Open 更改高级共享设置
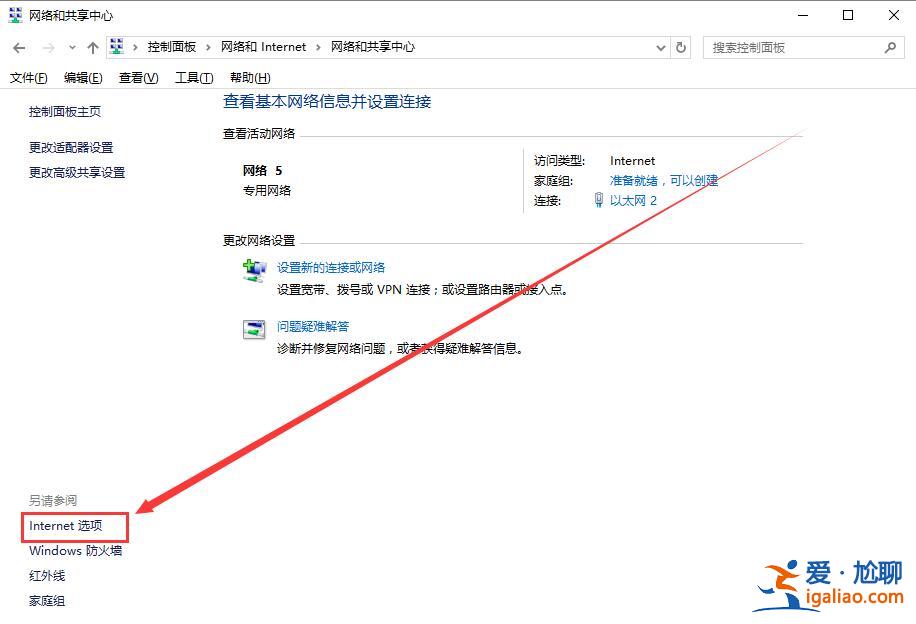Screen dimensions: 916x624 coord(77,172)
